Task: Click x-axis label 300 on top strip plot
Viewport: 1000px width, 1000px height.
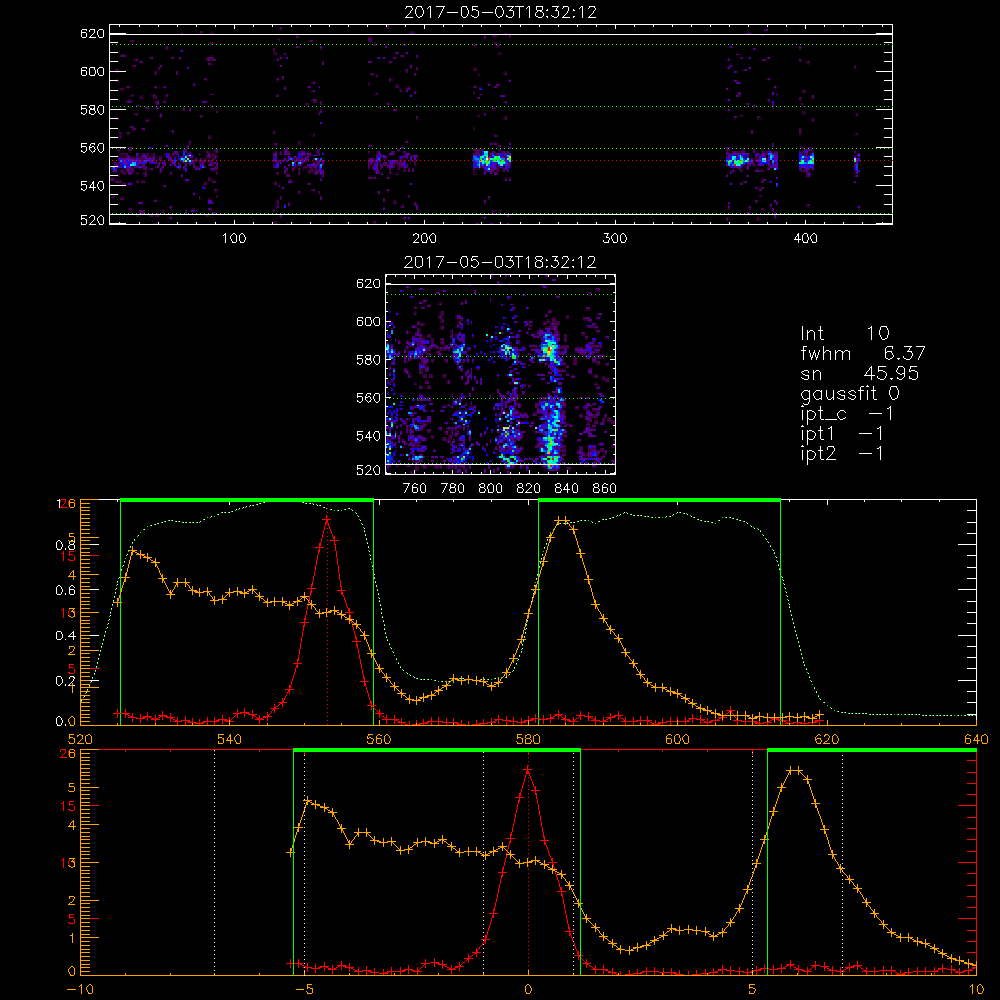Action: coord(615,239)
